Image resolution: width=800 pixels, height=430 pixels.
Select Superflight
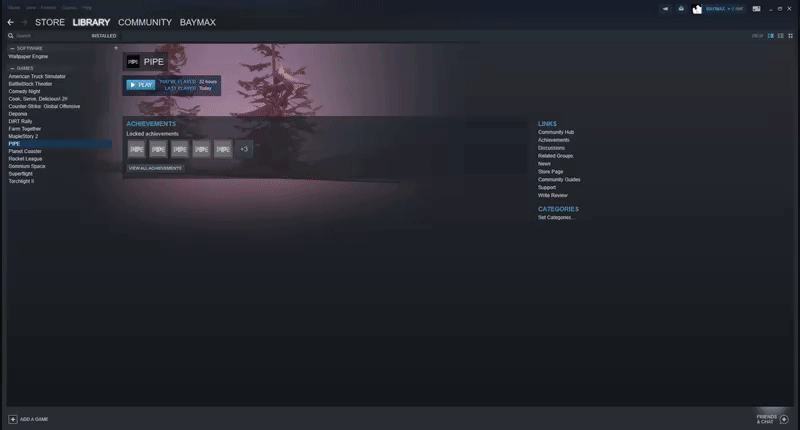[20, 173]
